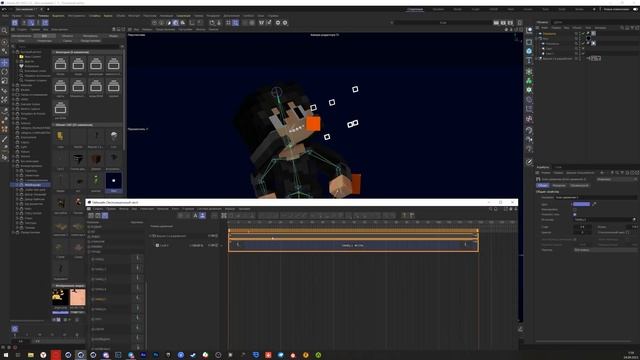
Task: Open Photoshop from taskbar
Action: (156, 355)
